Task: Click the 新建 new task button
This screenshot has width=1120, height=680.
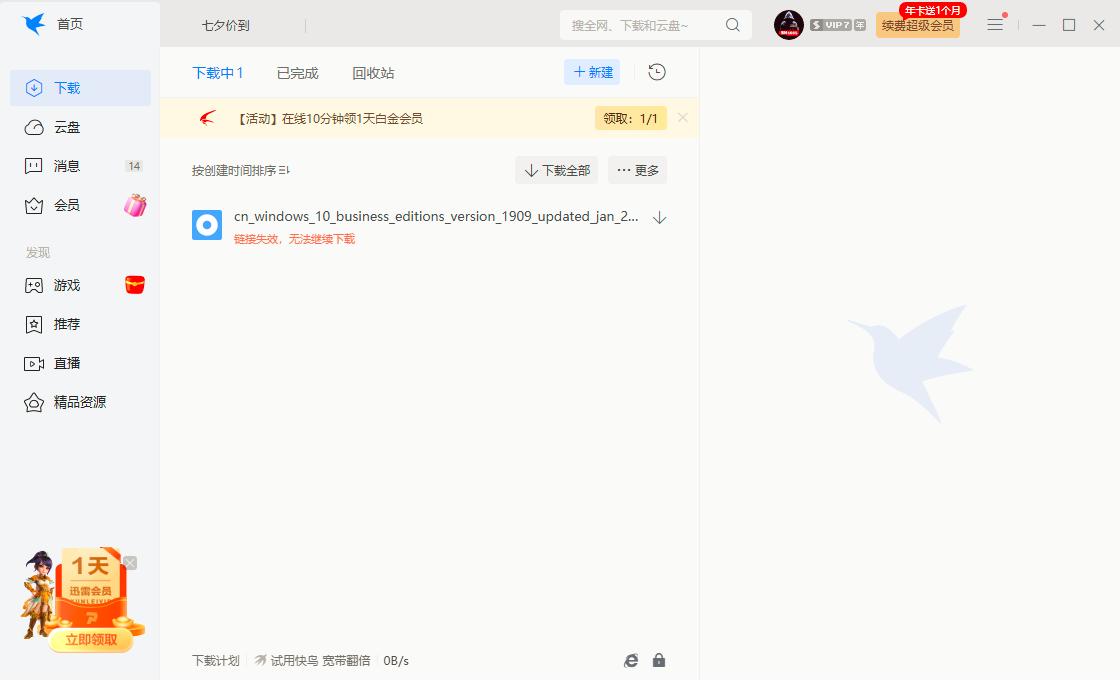Action: pyautogui.click(x=592, y=72)
